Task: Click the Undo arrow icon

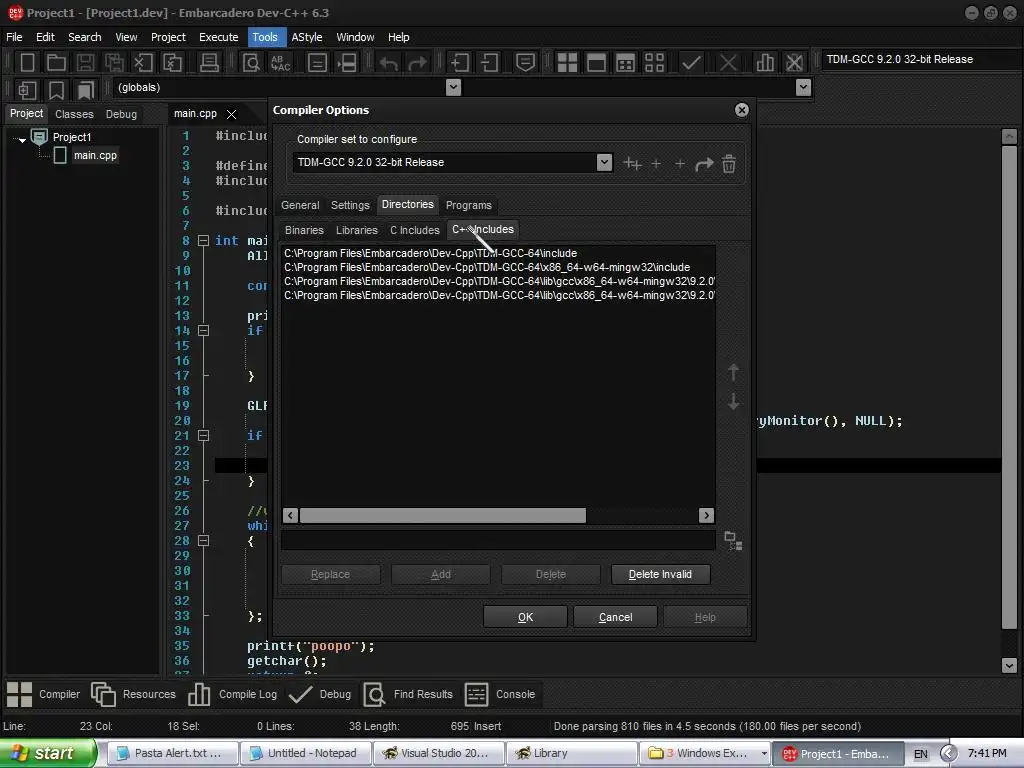Action: (x=389, y=63)
